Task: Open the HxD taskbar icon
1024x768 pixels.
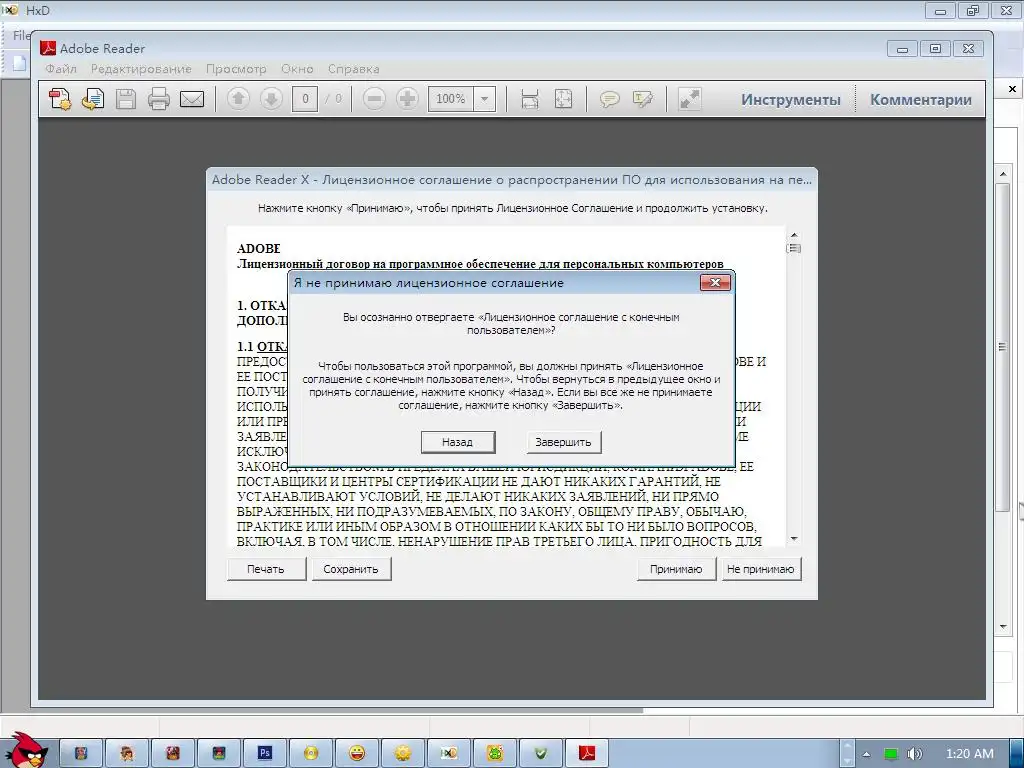Action: 449,753
